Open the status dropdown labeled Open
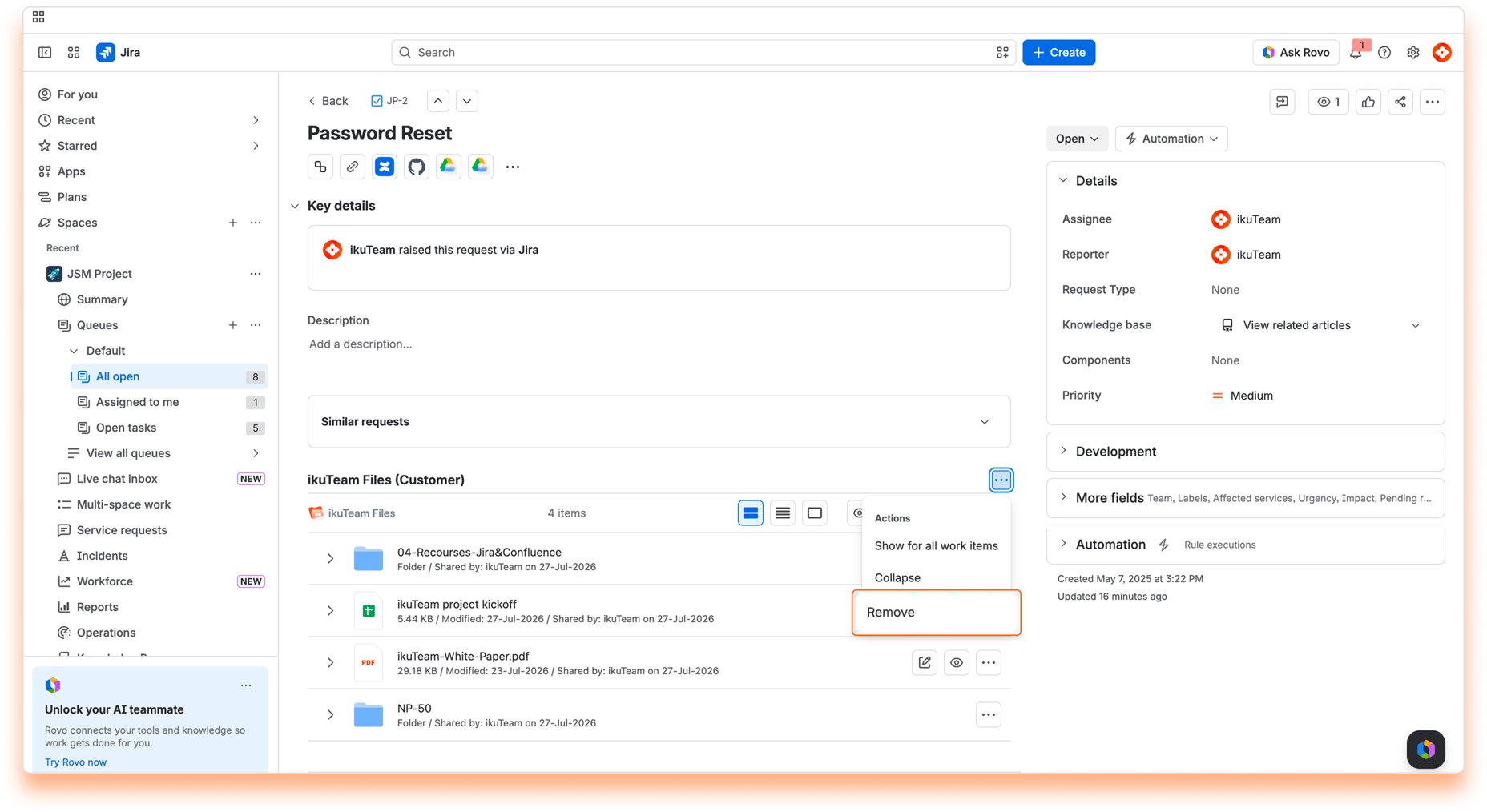The image size is (1487, 812). [1077, 139]
